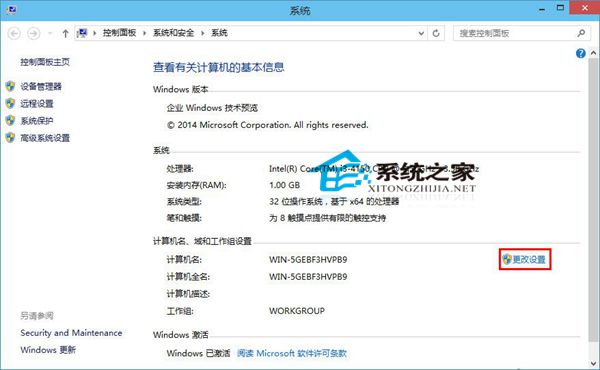
Task: Open Help via the blue question mark
Action: tap(580, 54)
